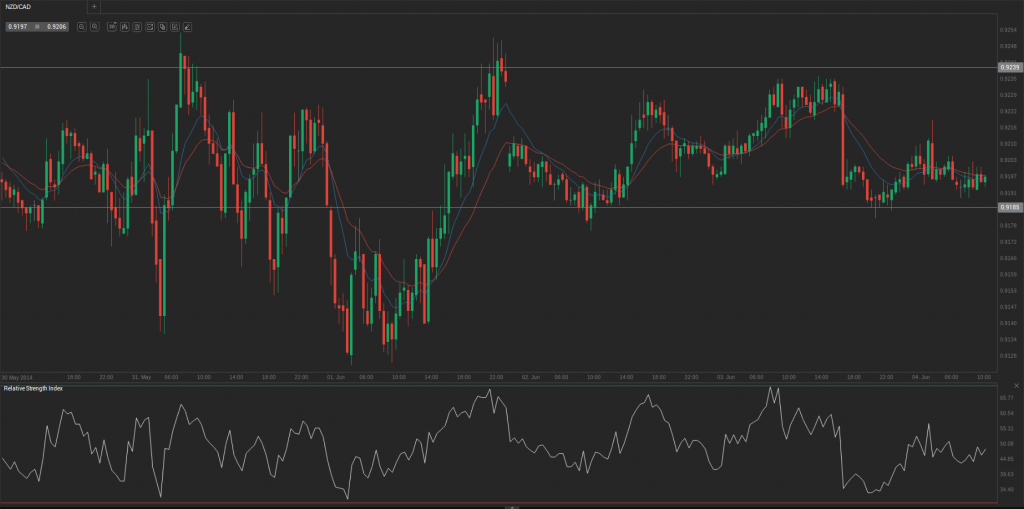Click the handle at bottom of window
Screen dimensions: 1024x509
[511, 506]
